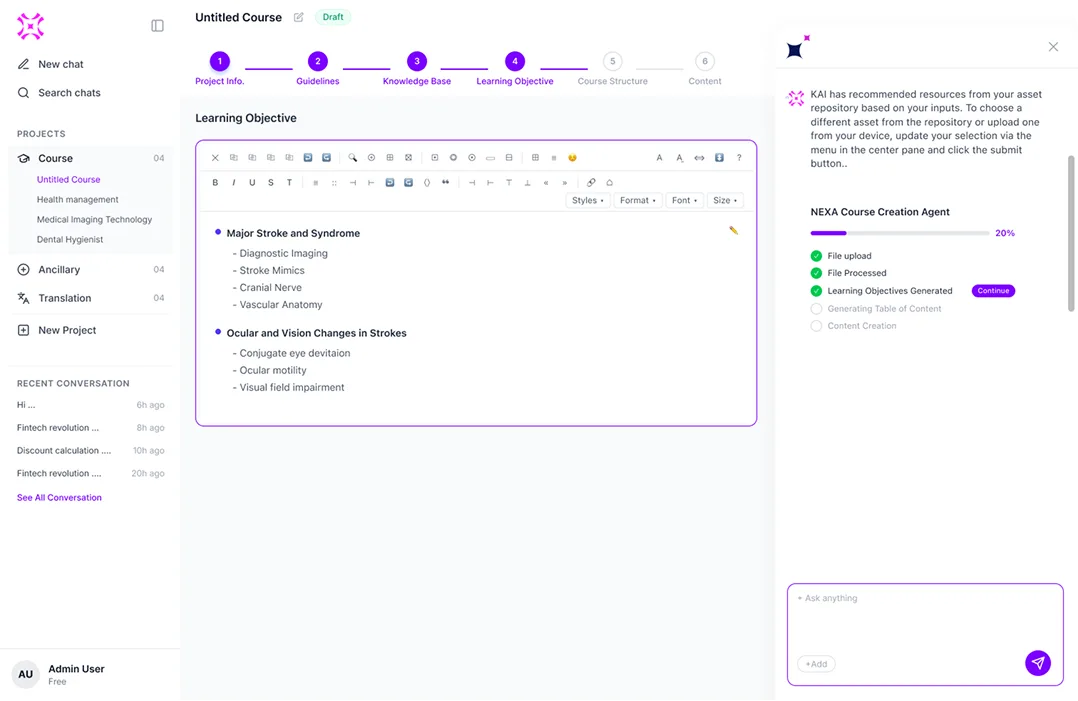Screen dimensions: 1078x701
Task: Open See All Conversation link
Action: [x=59, y=498]
